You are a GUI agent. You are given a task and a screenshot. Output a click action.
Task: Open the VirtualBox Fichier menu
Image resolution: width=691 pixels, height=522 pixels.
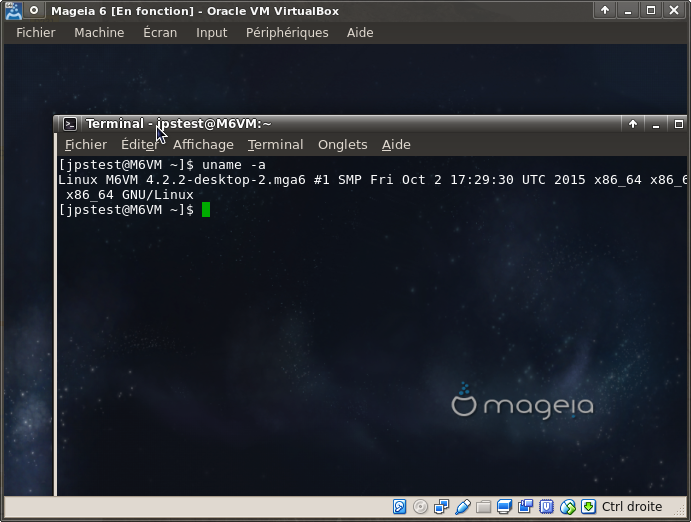[x=36, y=33]
